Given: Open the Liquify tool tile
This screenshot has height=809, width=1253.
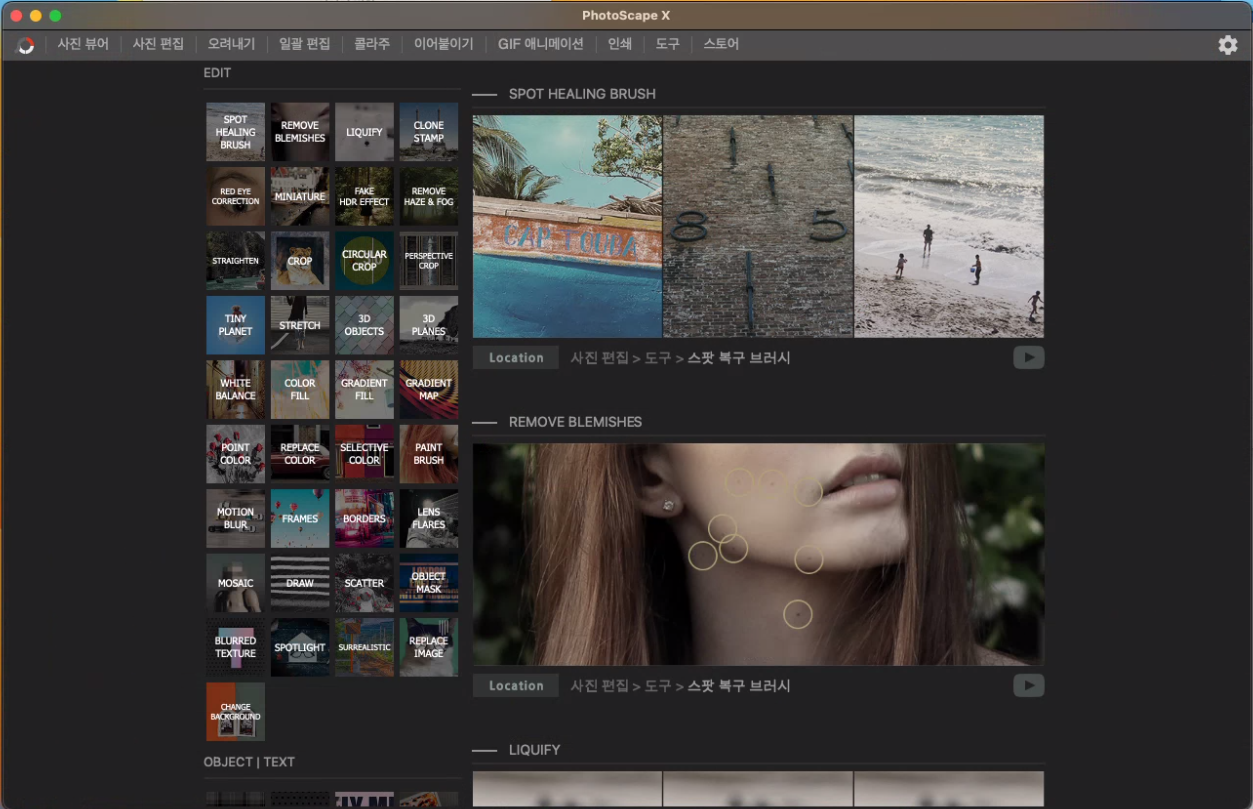Looking at the screenshot, I should click(x=364, y=132).
